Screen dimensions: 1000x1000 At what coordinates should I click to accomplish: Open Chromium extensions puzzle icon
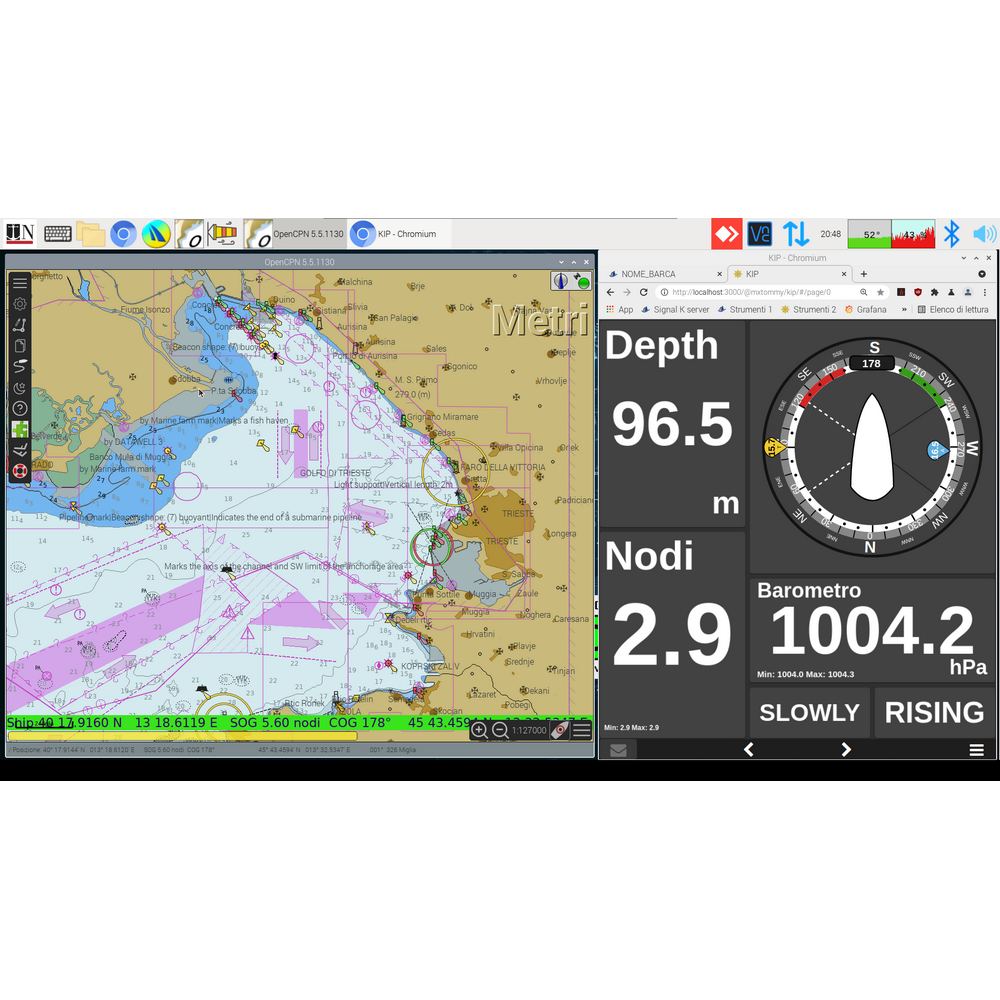934,292
